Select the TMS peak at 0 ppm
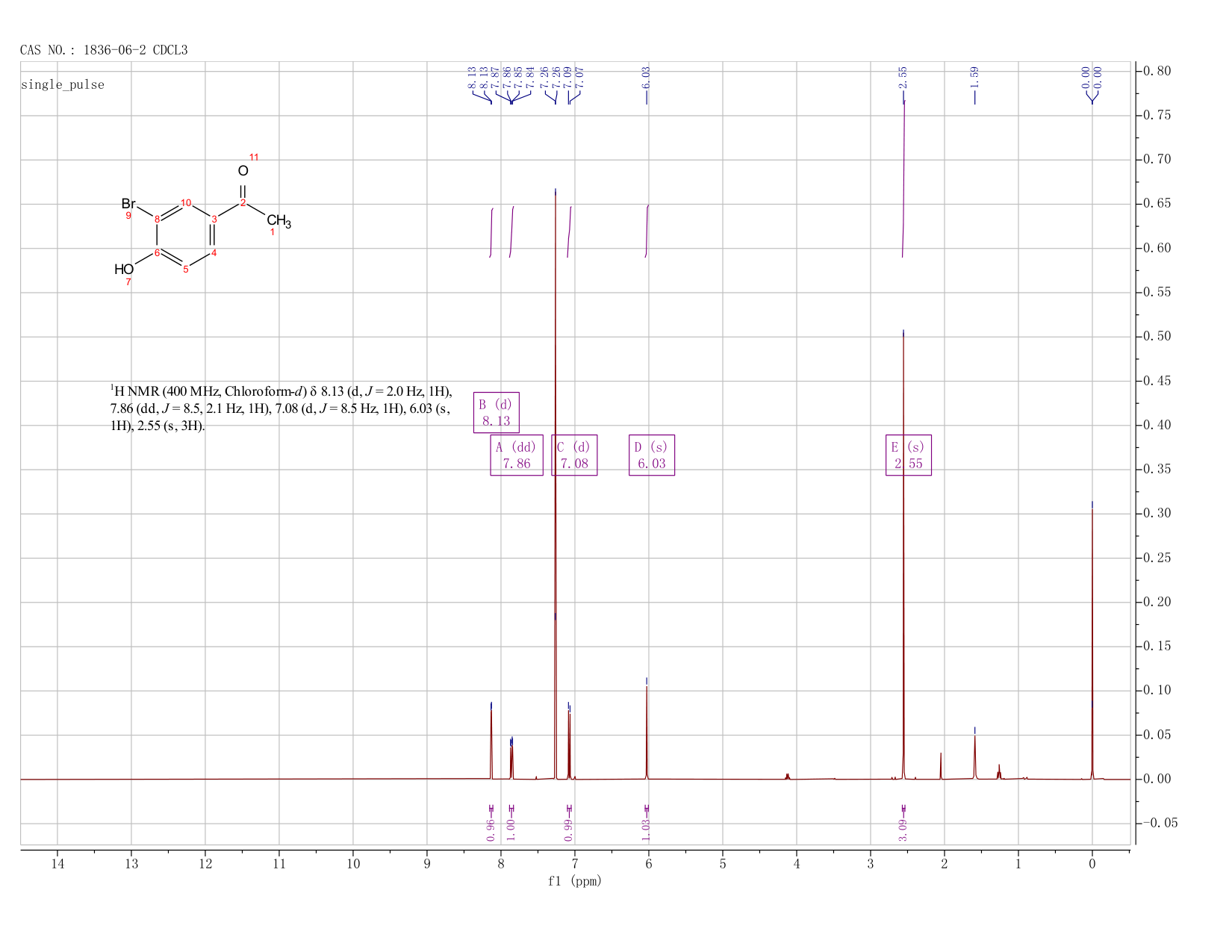Viewport: 1232px width, 952px height. [1092, 642]
